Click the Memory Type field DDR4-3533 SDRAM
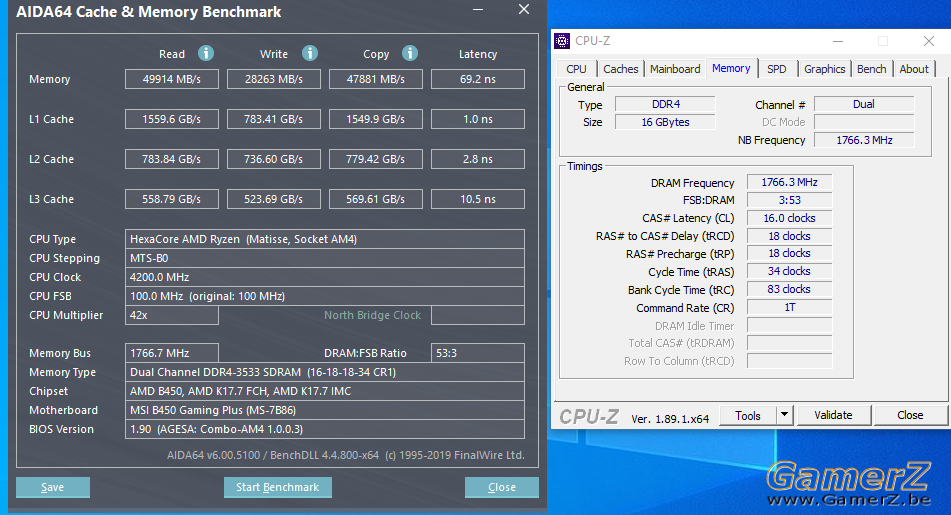 coord(324,372)
